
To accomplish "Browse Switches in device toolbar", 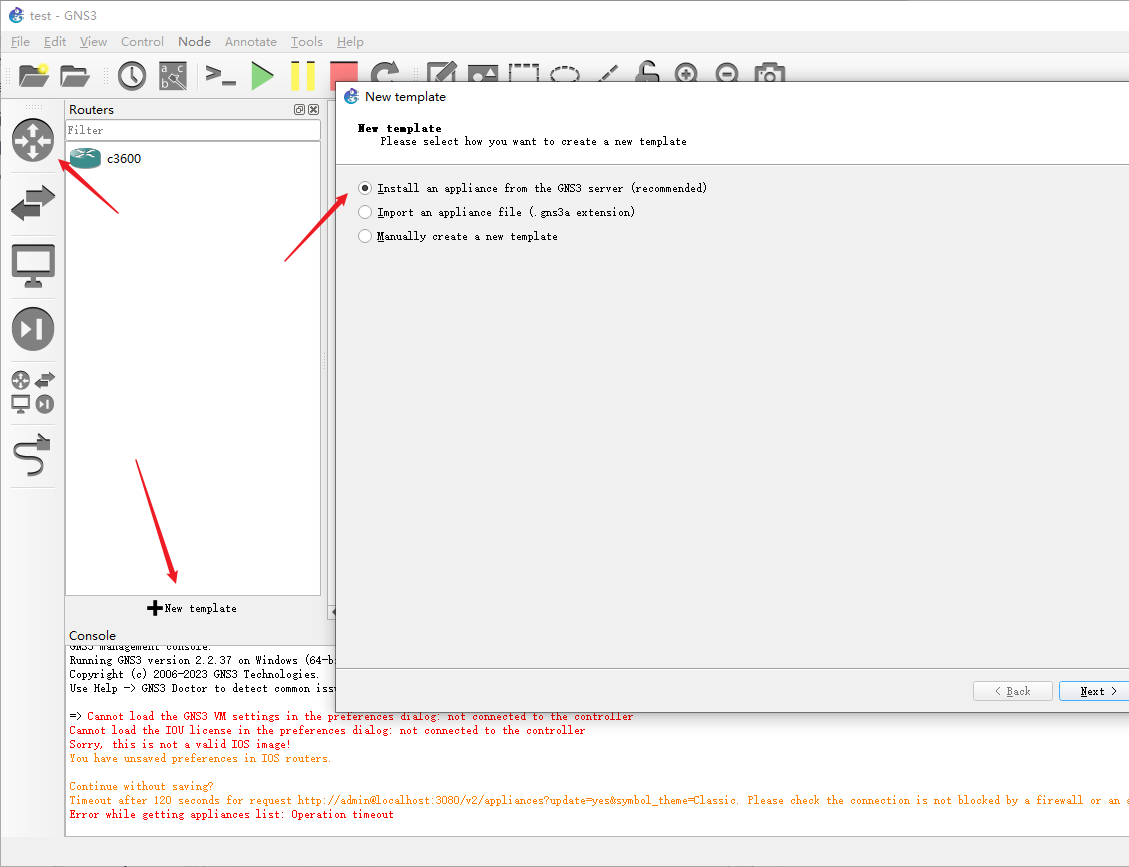I will pyautogui.click(x=32, y=202).
